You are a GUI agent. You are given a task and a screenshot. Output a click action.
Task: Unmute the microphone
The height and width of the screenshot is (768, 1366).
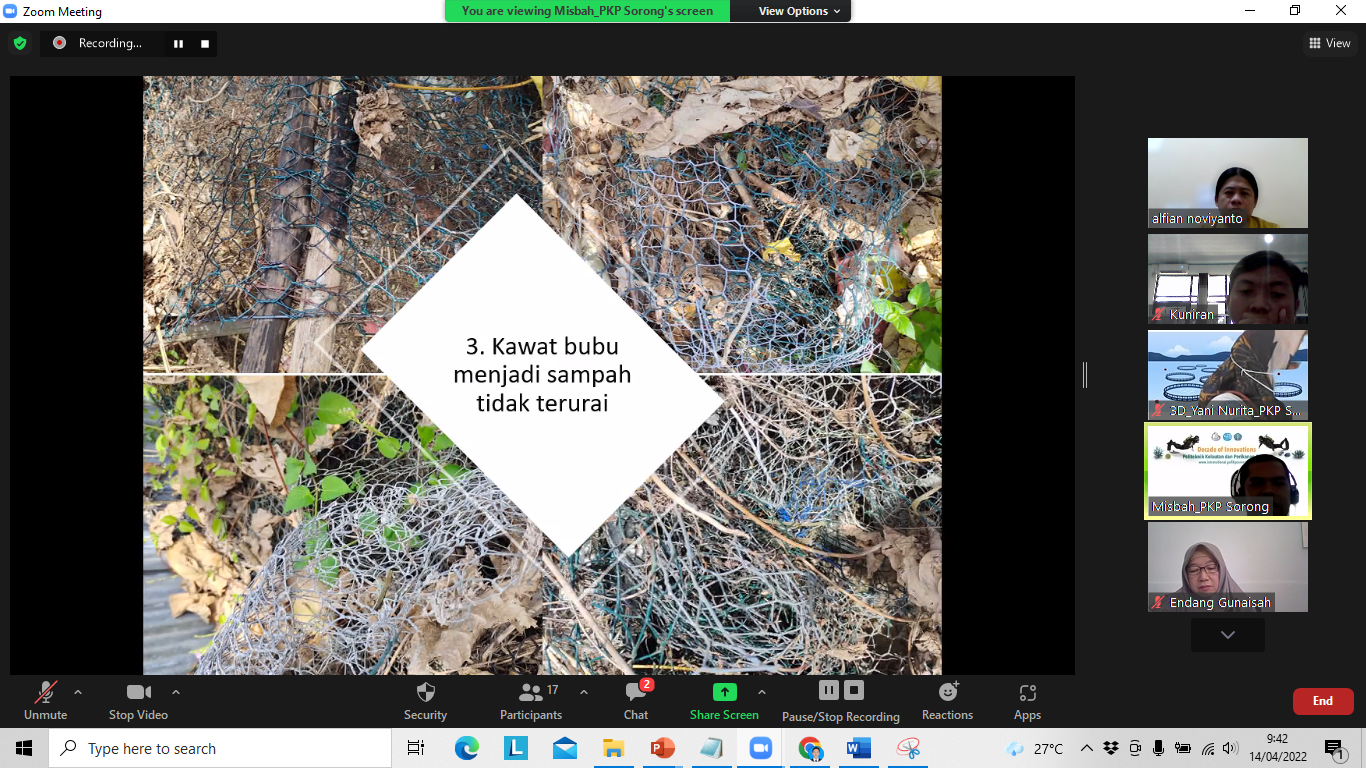[45, 693]
